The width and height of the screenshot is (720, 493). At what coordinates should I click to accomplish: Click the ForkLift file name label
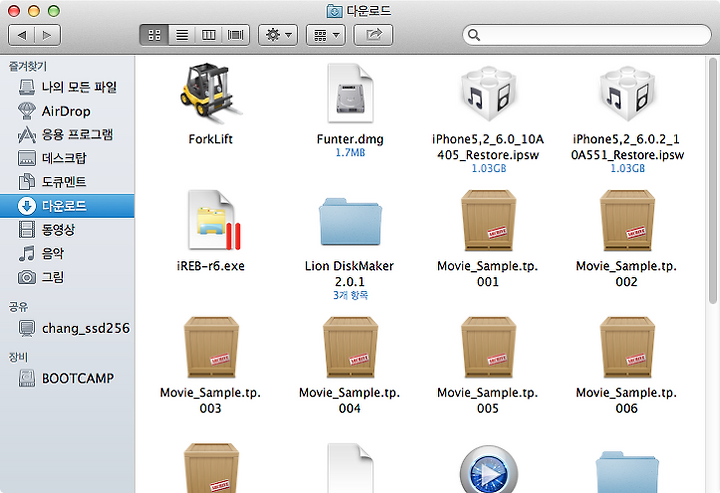point(210,139)
